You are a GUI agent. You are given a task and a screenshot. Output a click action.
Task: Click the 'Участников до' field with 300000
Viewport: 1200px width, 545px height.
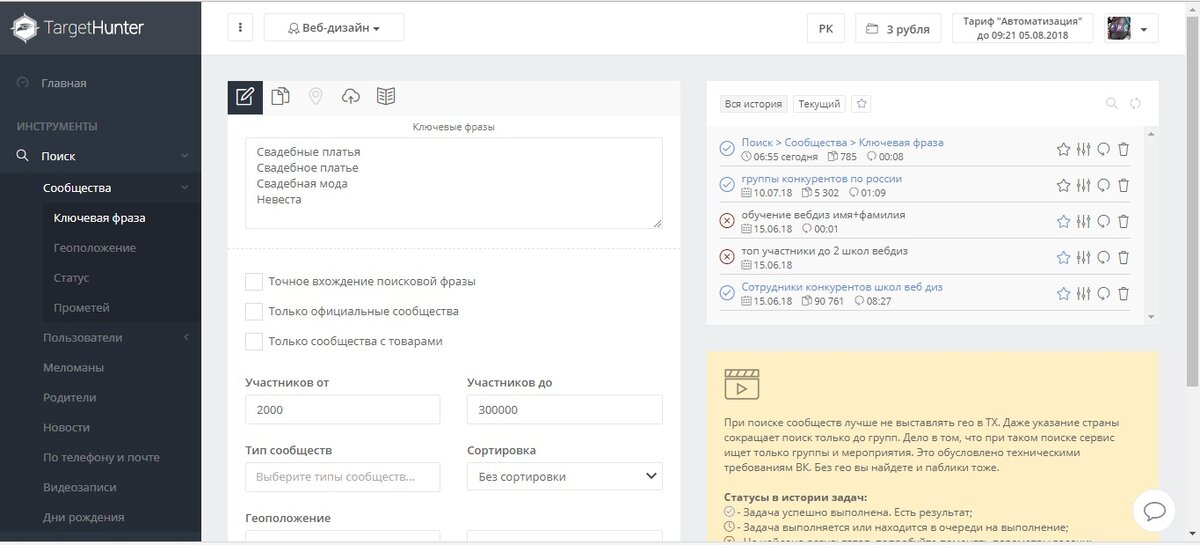click(564, 410)
